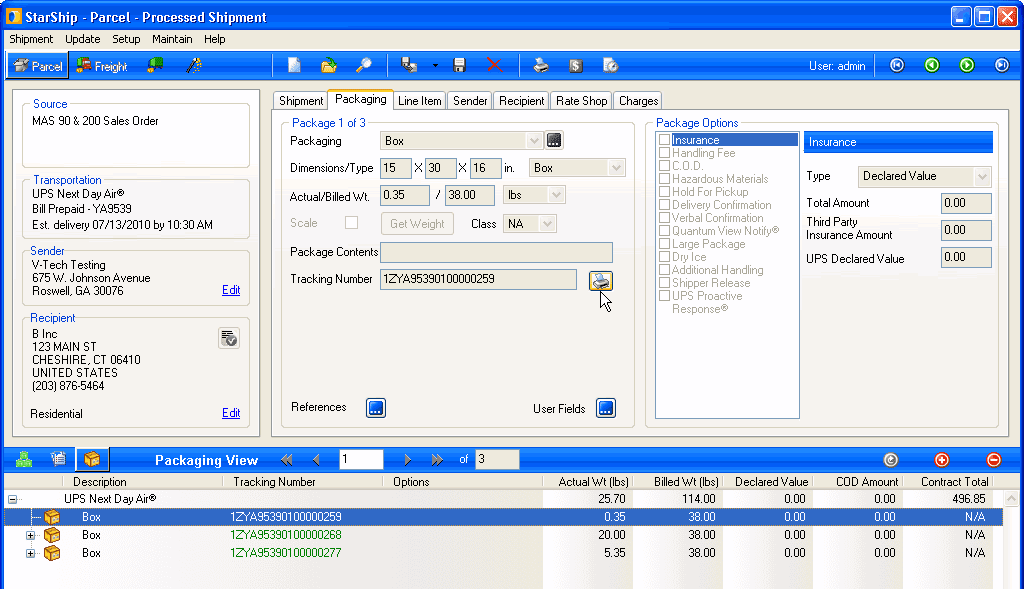Viewport: 1024px width, 589px height.
Task: Switch to the Rate Shop tab
Action: [581, 101]
